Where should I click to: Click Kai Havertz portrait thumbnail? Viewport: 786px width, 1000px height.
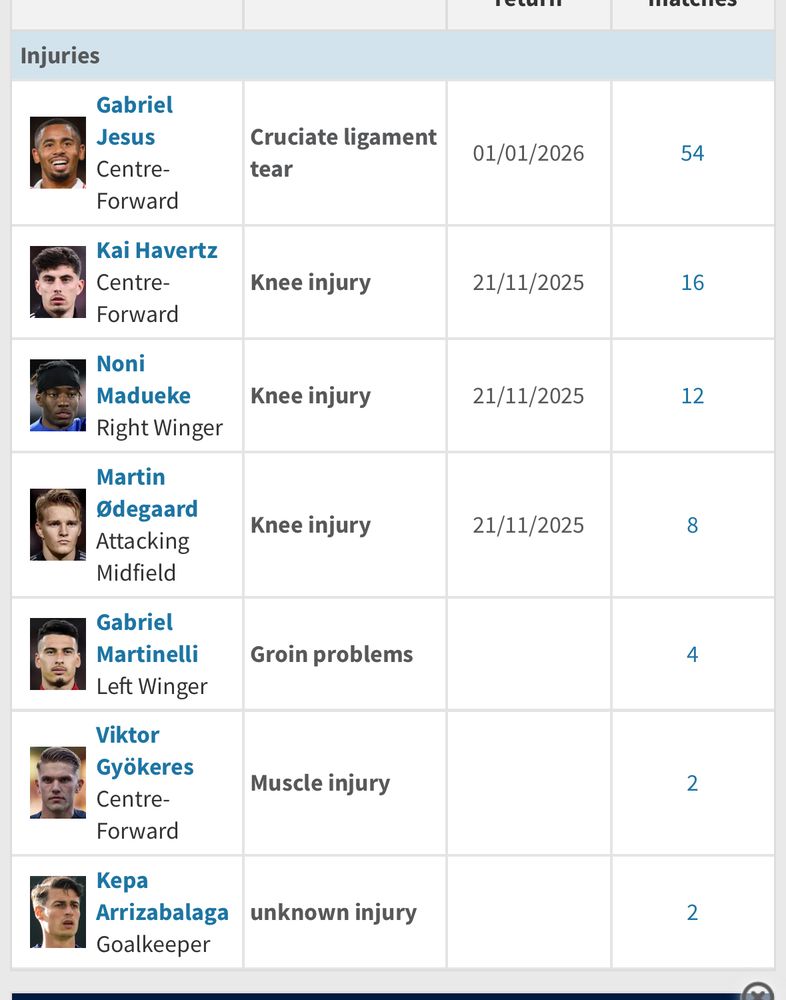(x=58, y=282)
